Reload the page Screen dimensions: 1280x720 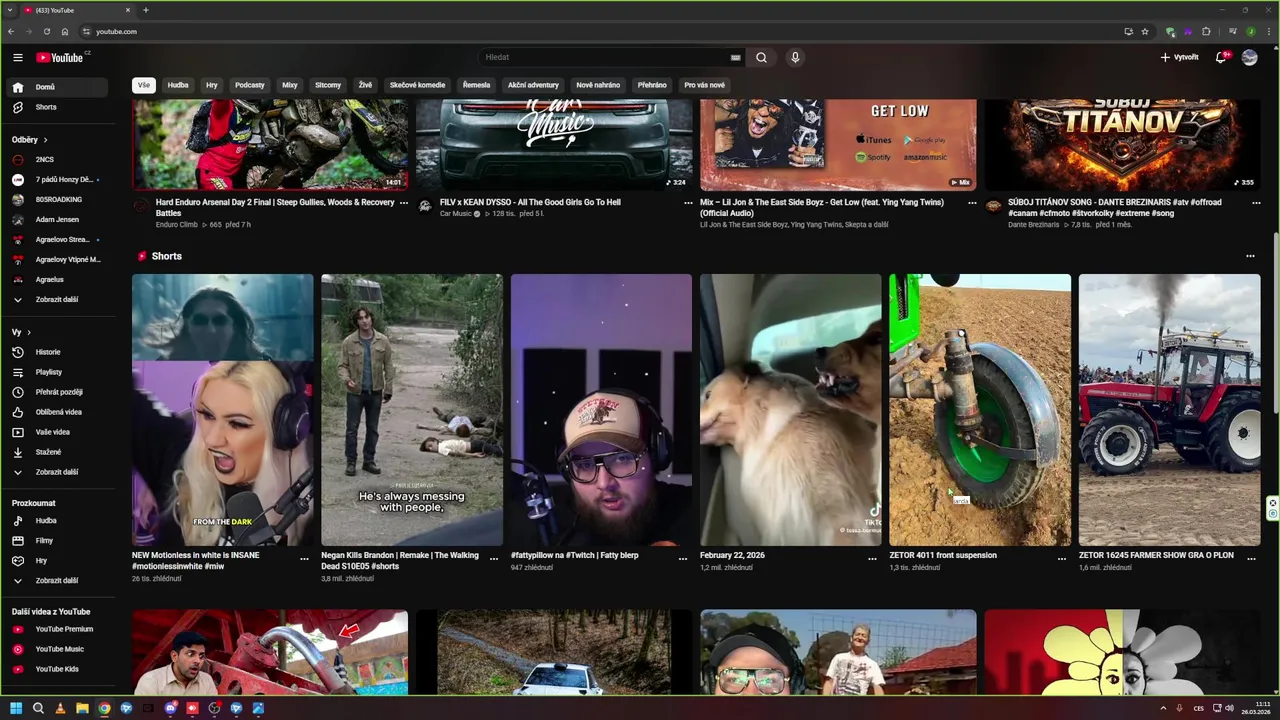pyautogui.click(x=46, y=31)
